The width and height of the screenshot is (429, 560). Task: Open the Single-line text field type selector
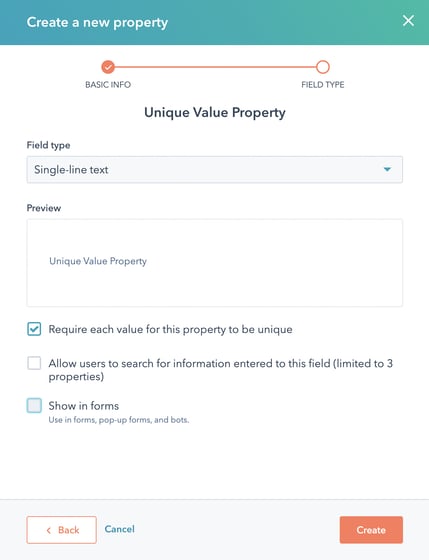click(x=215, y=170)
